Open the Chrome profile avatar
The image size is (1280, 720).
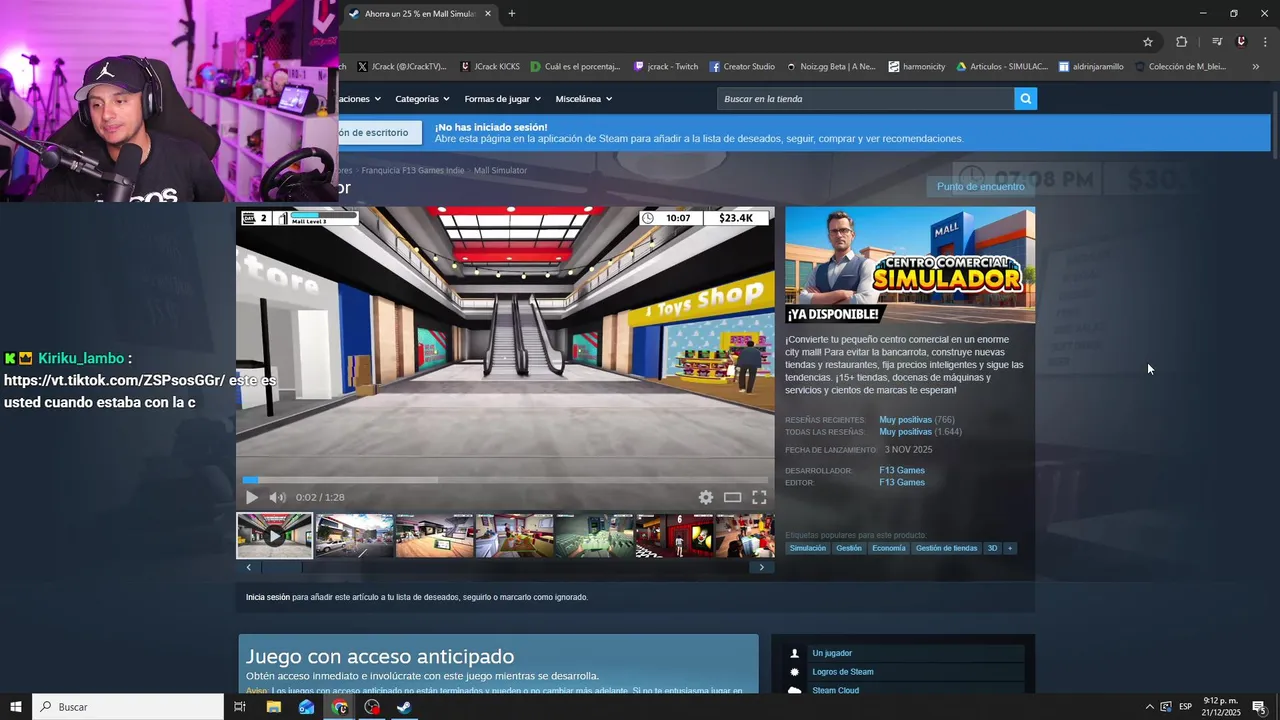(1241, 42)
